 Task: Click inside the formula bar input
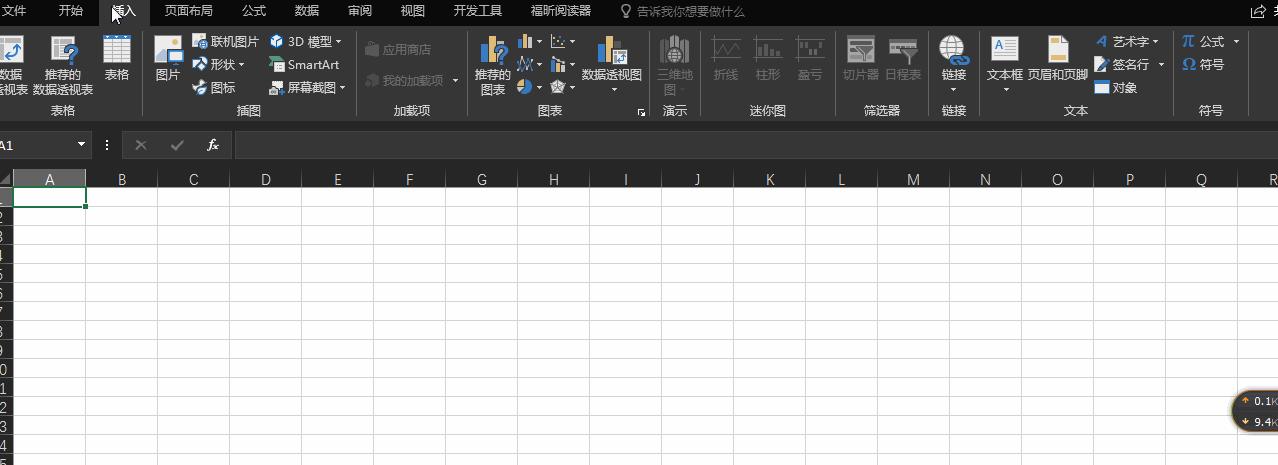755,145
